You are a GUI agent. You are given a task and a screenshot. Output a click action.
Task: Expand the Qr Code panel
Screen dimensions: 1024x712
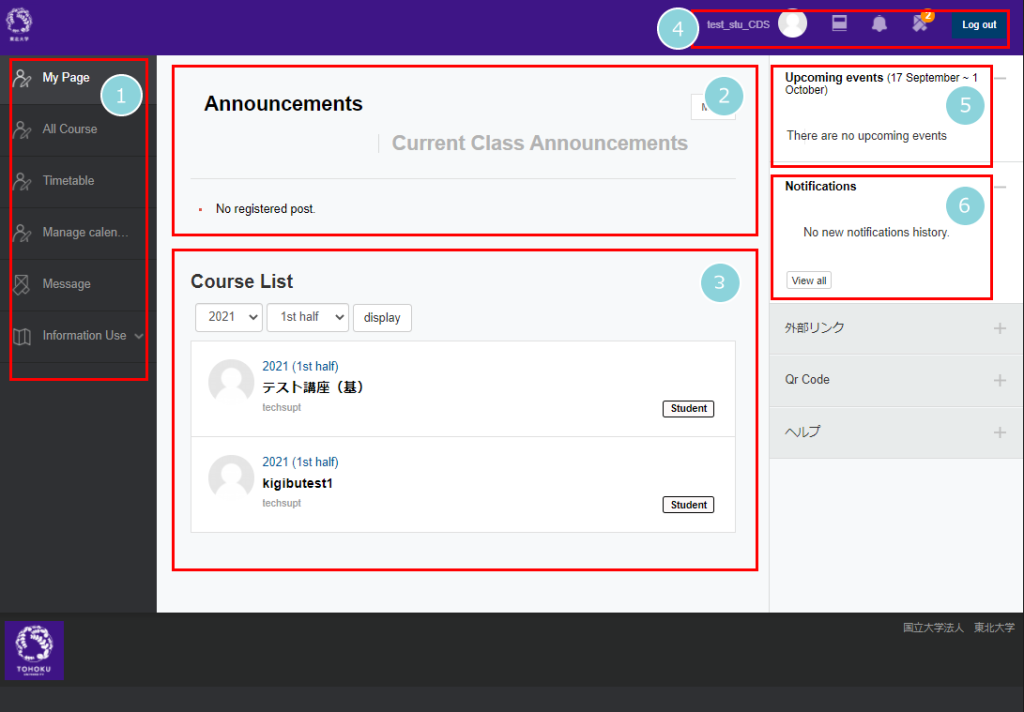[x=999, y=380]
